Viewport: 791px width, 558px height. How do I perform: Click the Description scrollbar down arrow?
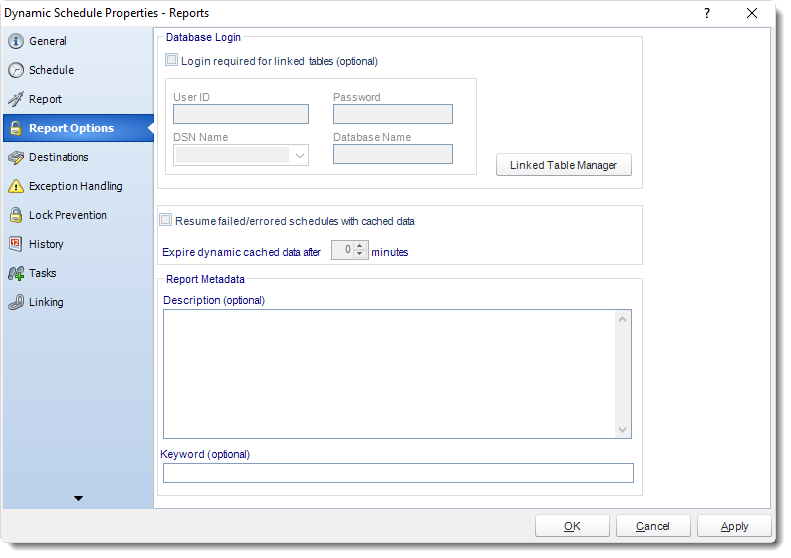click(623, 429)
